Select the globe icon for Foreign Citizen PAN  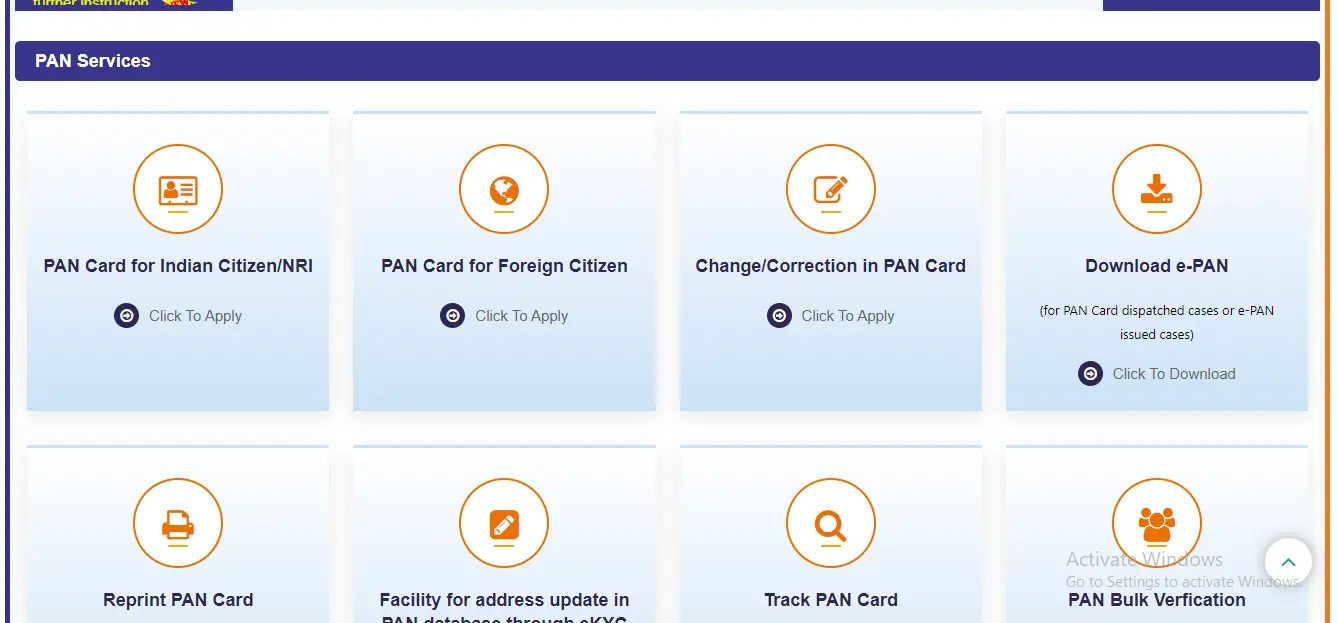(x=504, y=189)
